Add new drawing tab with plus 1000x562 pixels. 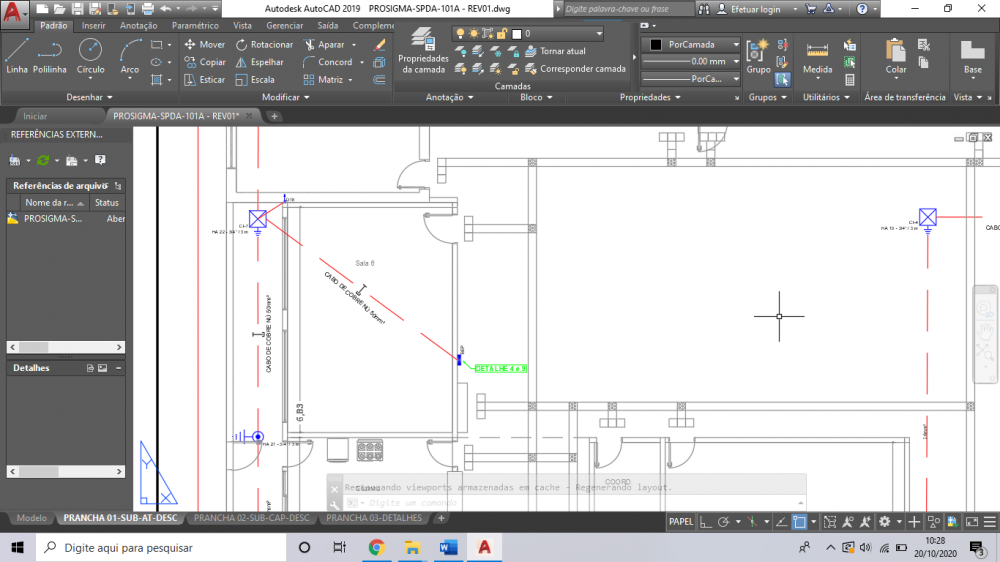point(274,116)
